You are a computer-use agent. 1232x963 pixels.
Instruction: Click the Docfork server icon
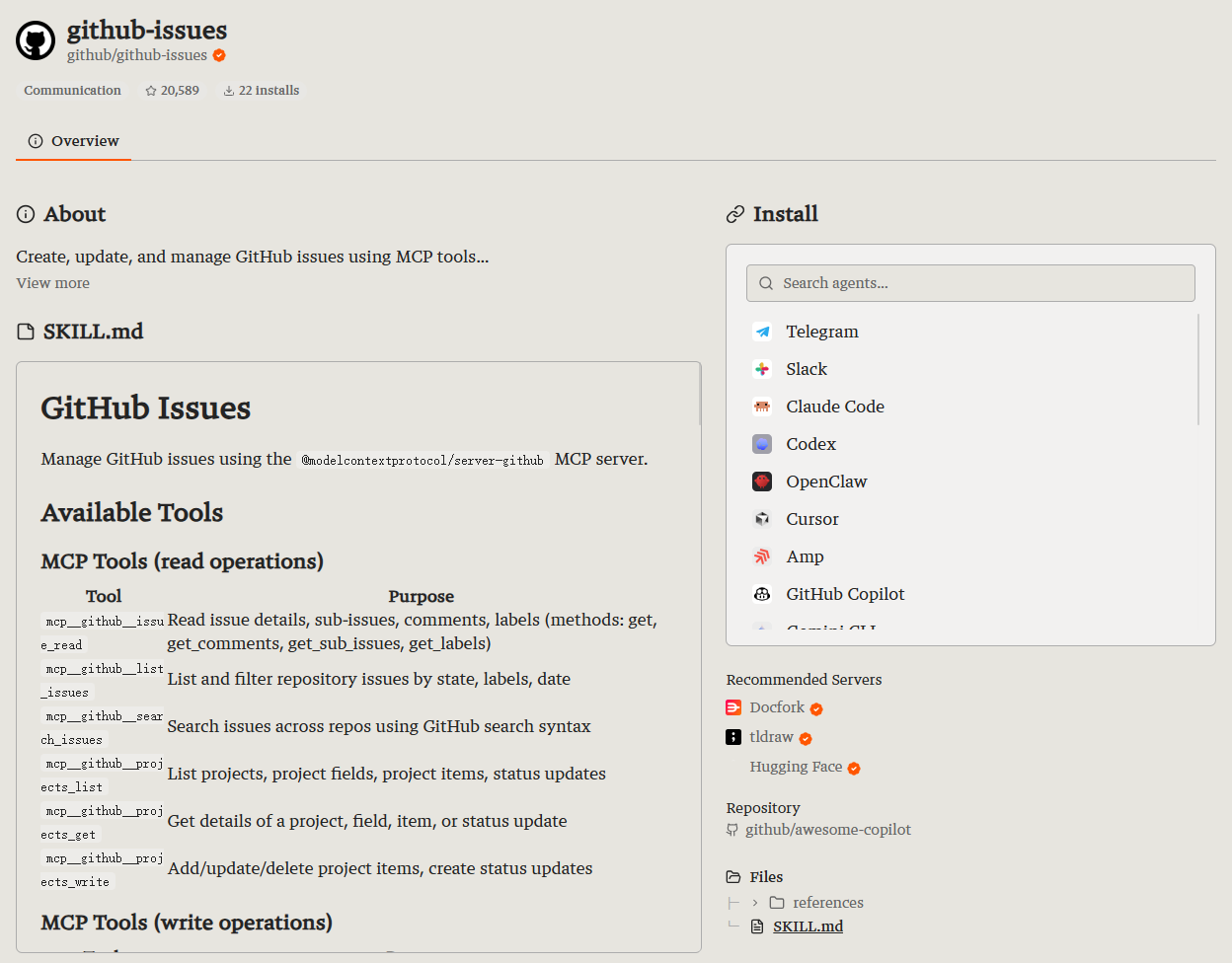[733, 707]
